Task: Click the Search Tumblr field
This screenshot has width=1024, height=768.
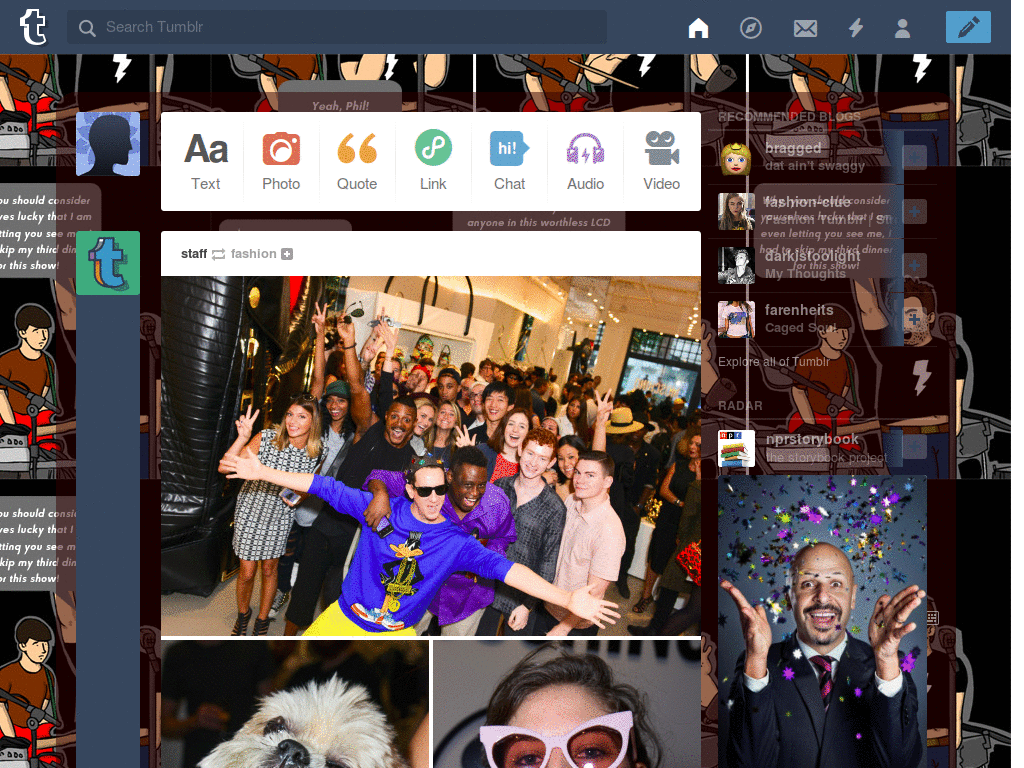Action: point(337,27)
